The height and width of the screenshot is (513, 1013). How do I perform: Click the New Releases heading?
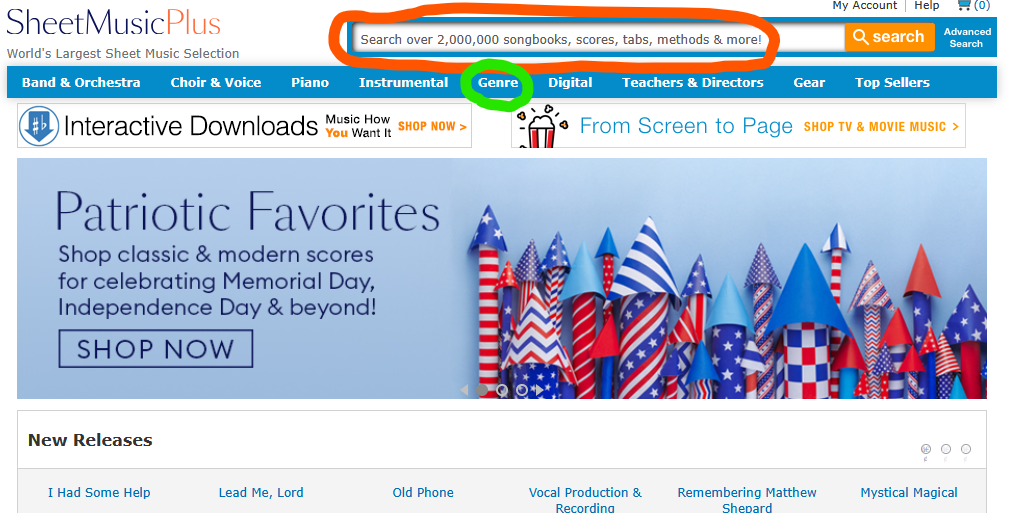pyautogui.click(x=90, y=440)
